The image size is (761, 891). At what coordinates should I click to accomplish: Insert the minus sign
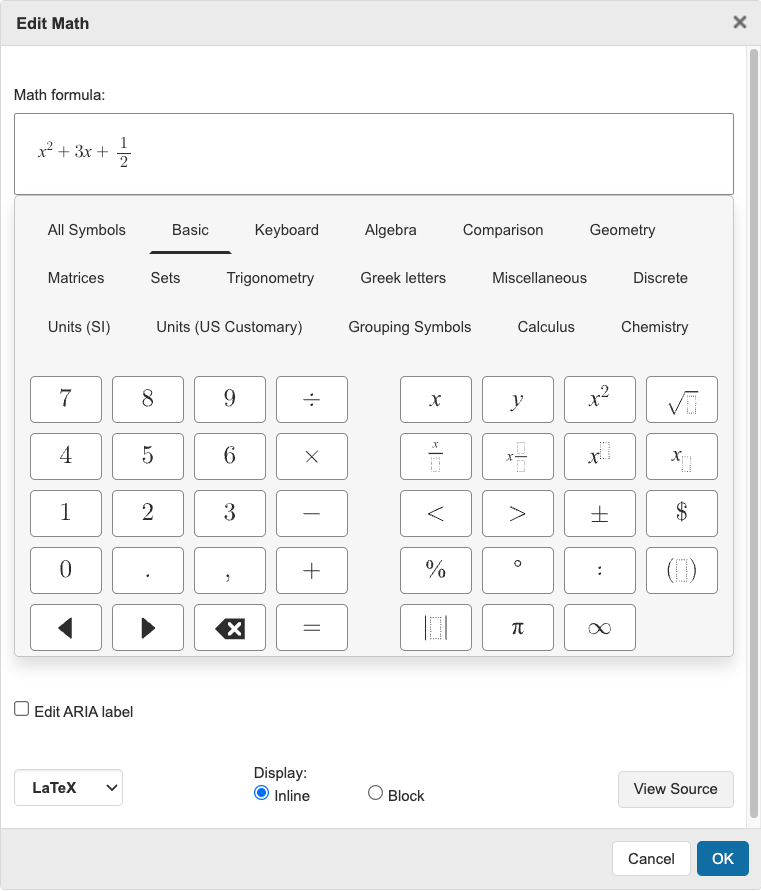311,513
